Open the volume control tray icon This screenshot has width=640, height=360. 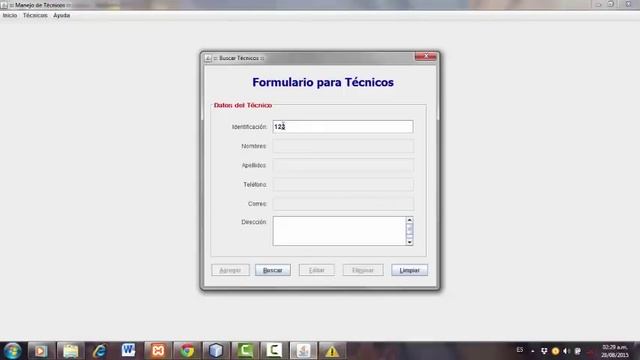(x=566, y=351)
